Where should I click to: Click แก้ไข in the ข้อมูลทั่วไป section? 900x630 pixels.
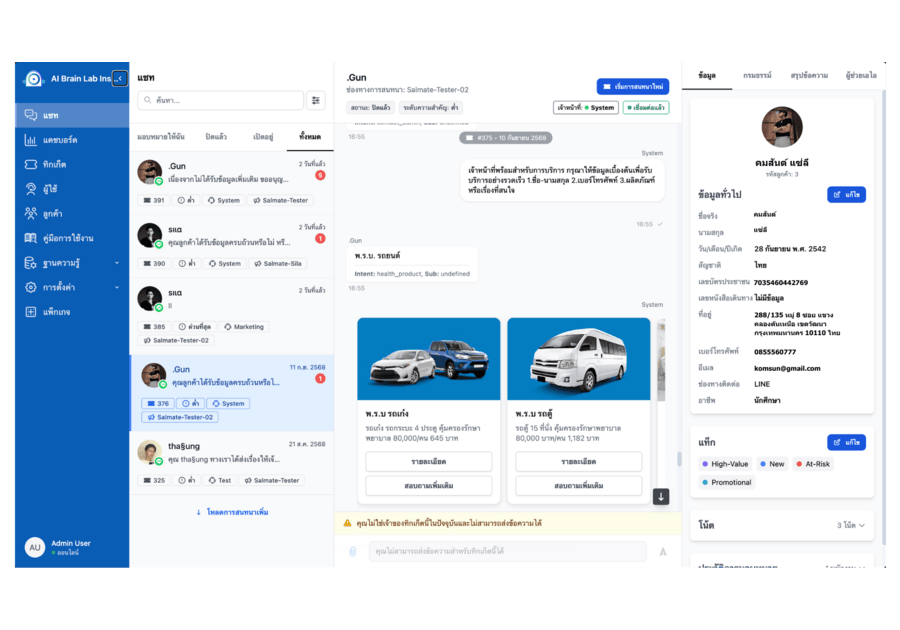(x=846, y=194)
